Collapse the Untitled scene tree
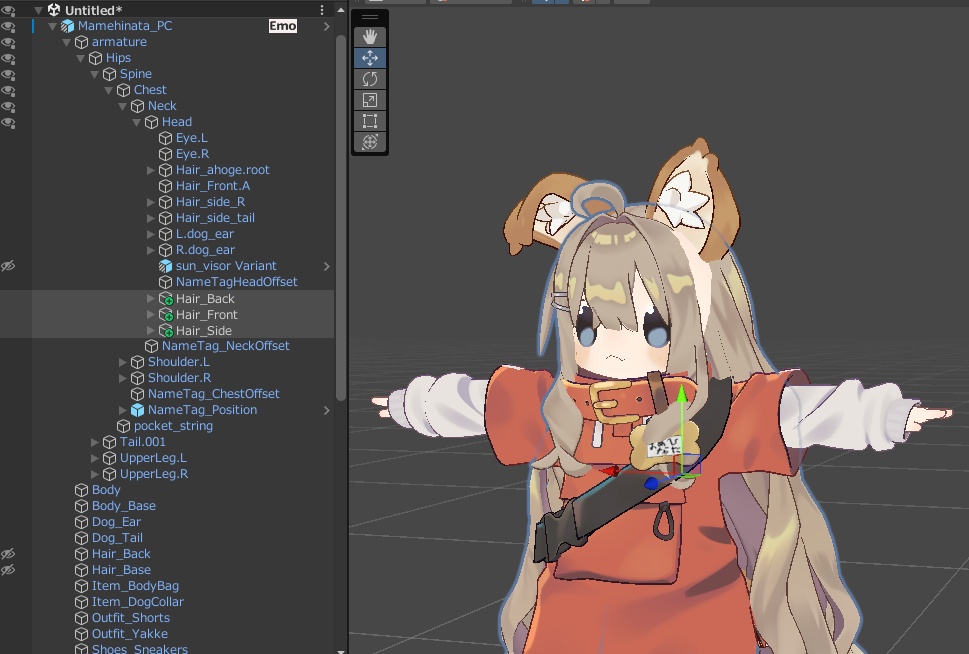Screen dimensions: 969x654 [38, 10]
